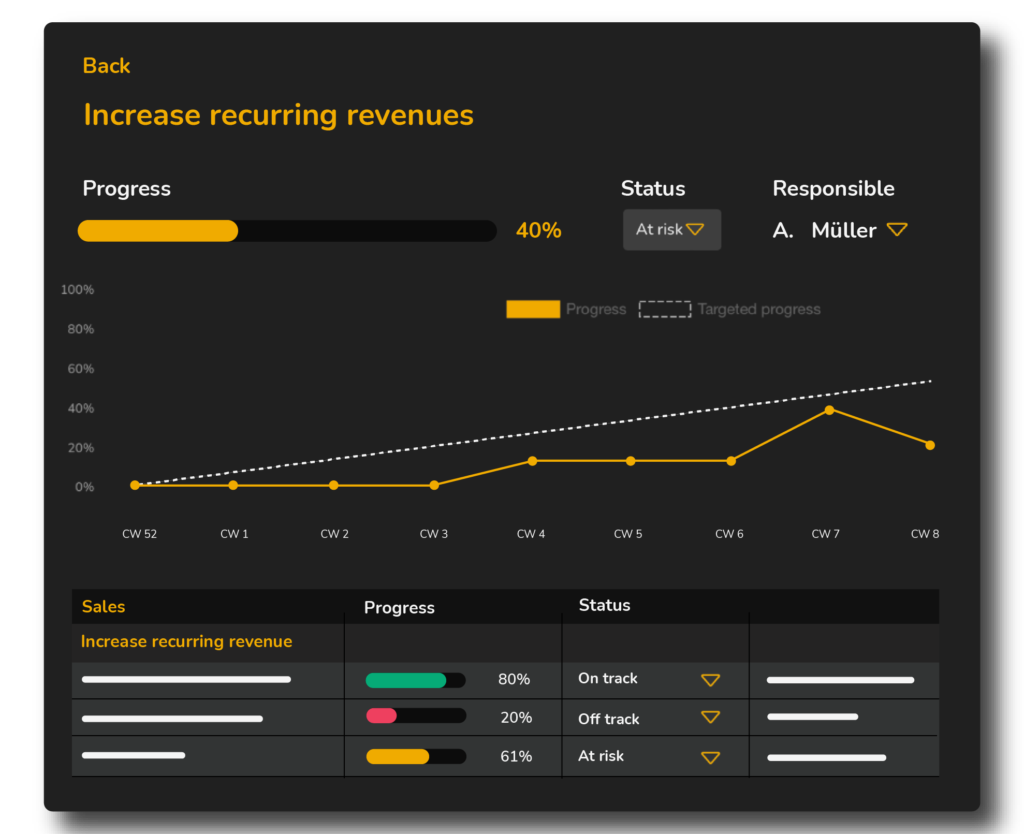Open the At risk status dropdown below Status heading
Viewport: 1024px width, 834px height.
[x=671, y=229]
